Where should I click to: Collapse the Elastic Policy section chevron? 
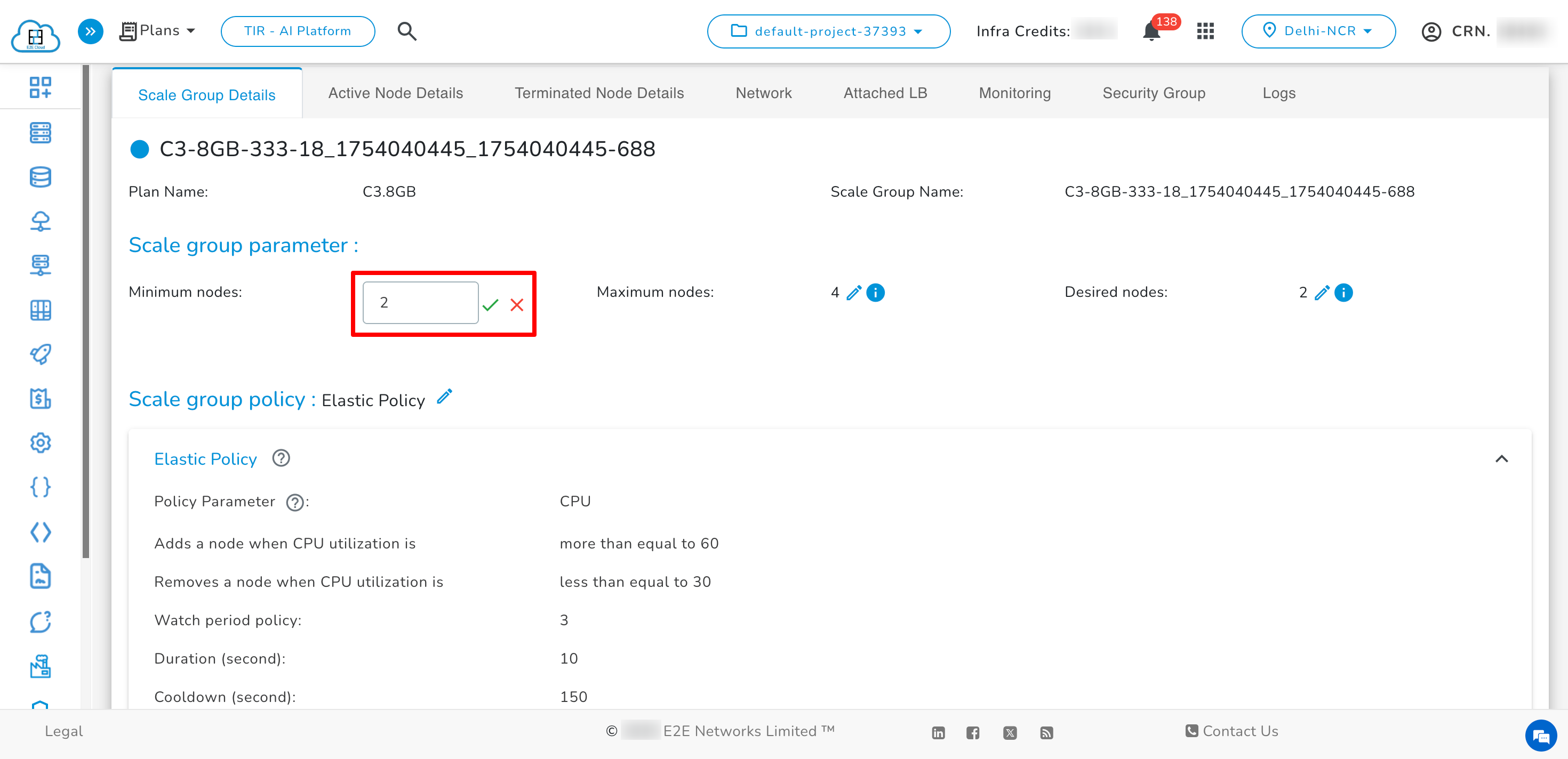1502,459
